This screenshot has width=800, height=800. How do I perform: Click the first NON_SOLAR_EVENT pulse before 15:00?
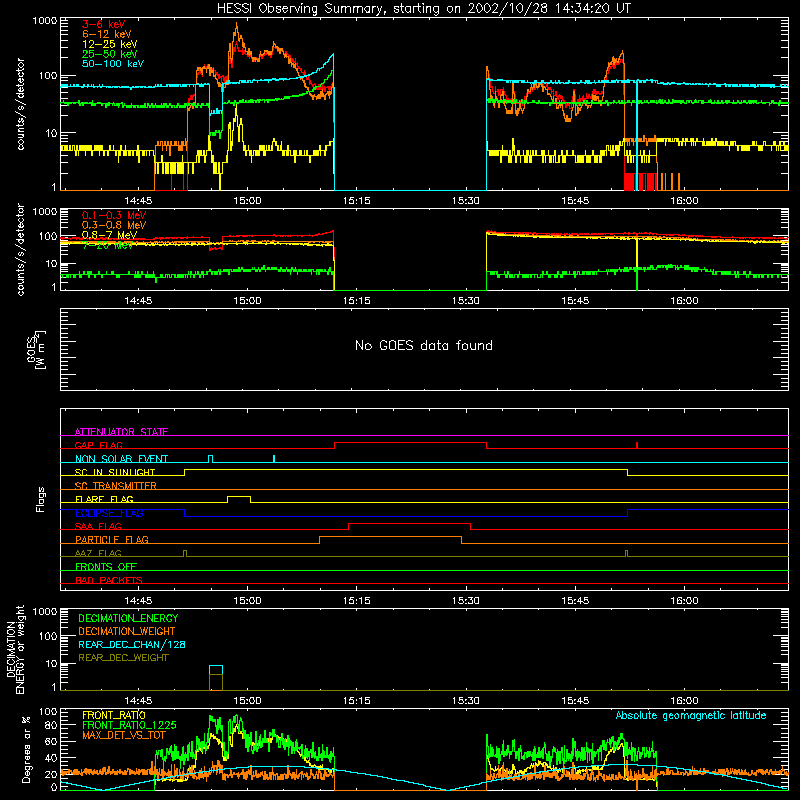tap(211, 458)
